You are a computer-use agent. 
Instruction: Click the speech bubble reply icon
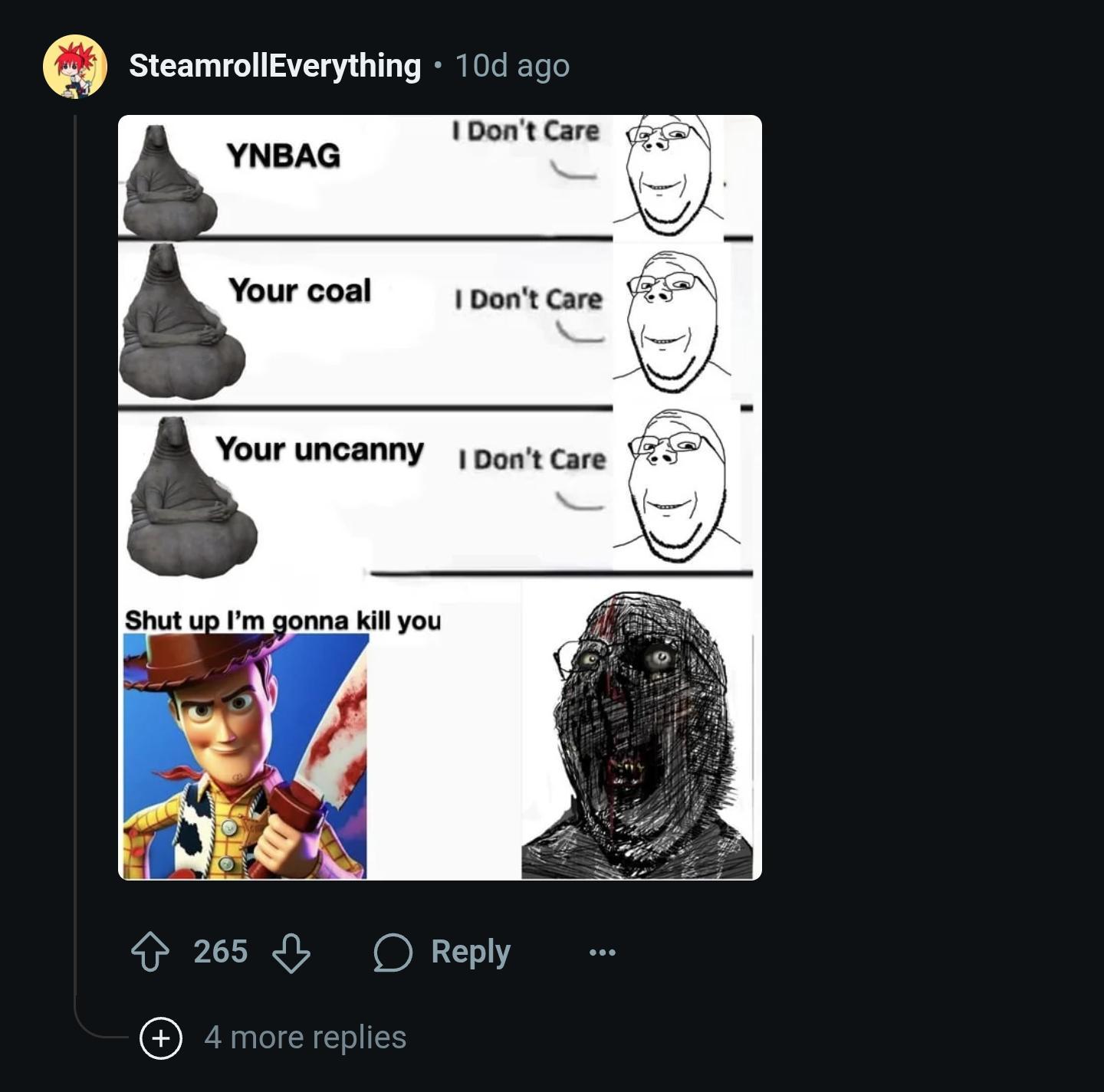click(x=393, y=952)
